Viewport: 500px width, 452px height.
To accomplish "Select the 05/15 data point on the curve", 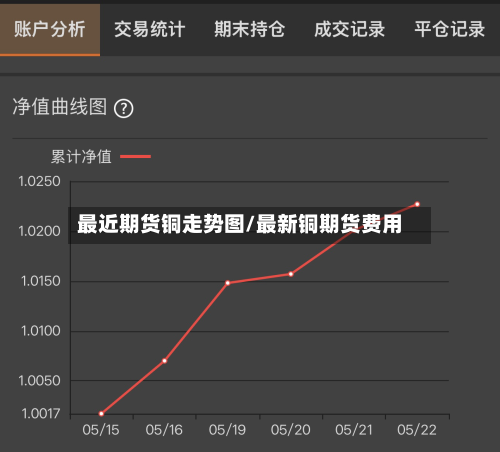I will (x=101, y=414).
